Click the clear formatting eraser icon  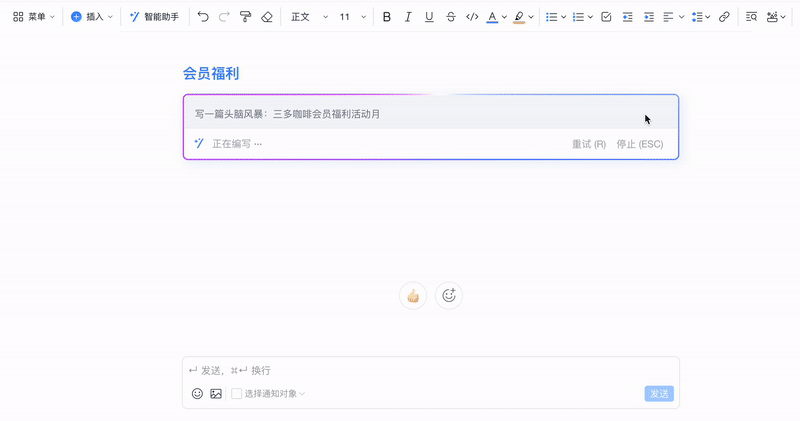266,17
